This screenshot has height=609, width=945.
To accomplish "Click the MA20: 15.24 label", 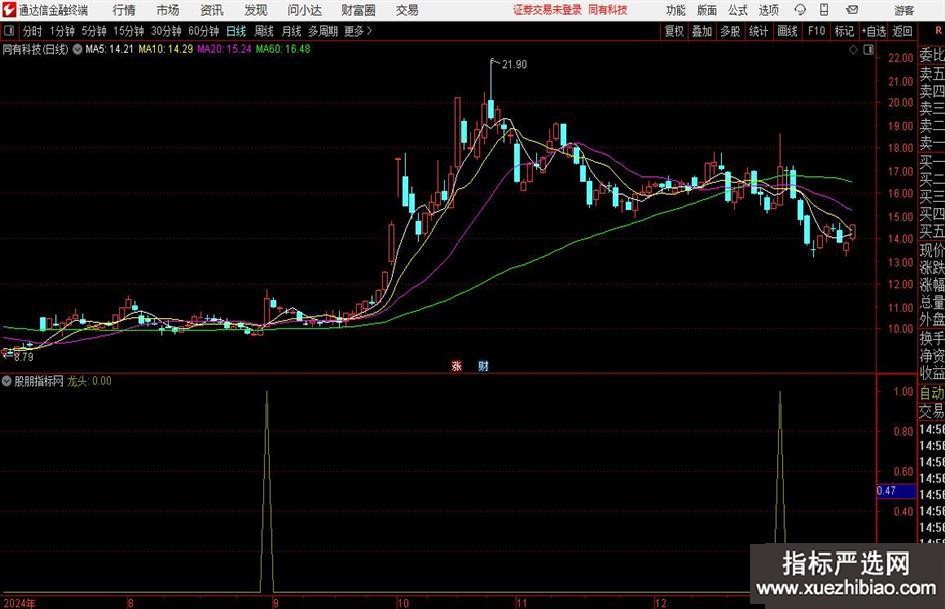I will point(224,49).
